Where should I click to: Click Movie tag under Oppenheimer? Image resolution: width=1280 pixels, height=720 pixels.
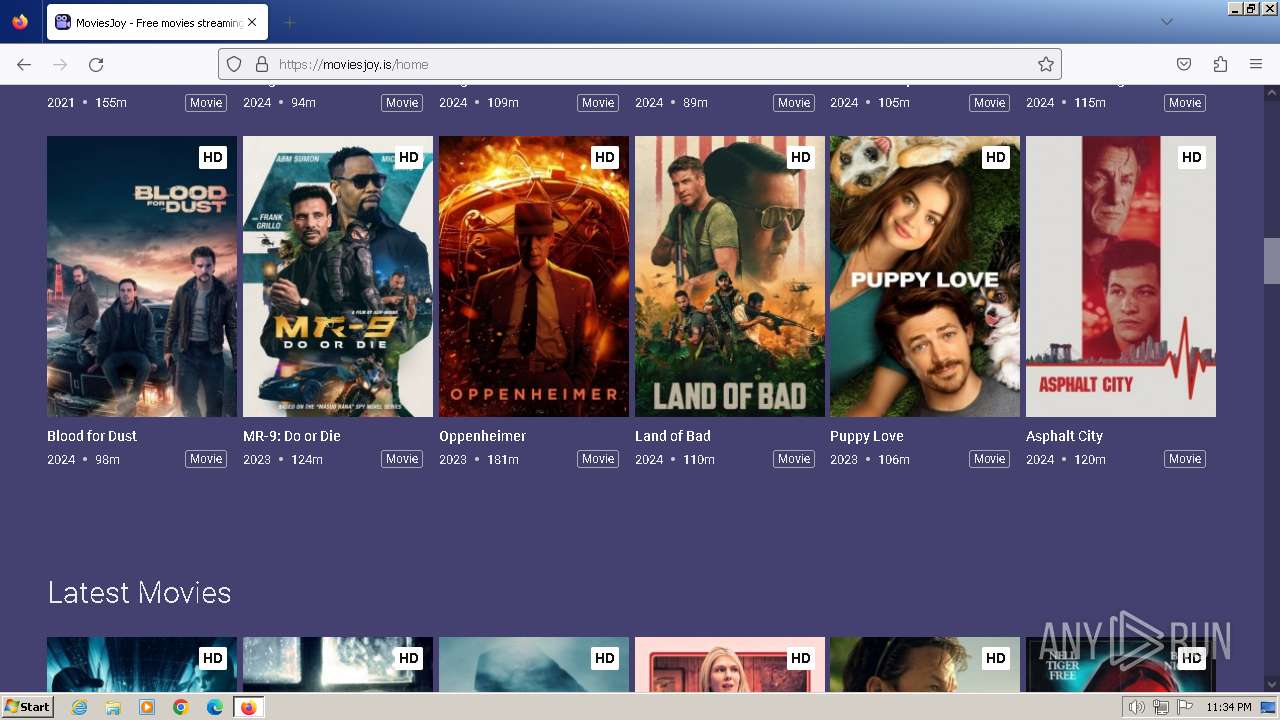pos(598,459)
